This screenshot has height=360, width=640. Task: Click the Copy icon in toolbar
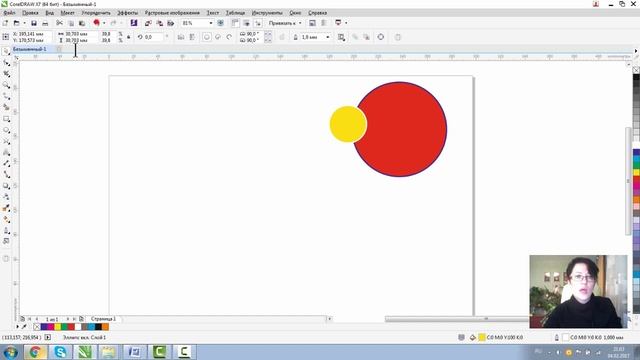click(x=71, y=23)
